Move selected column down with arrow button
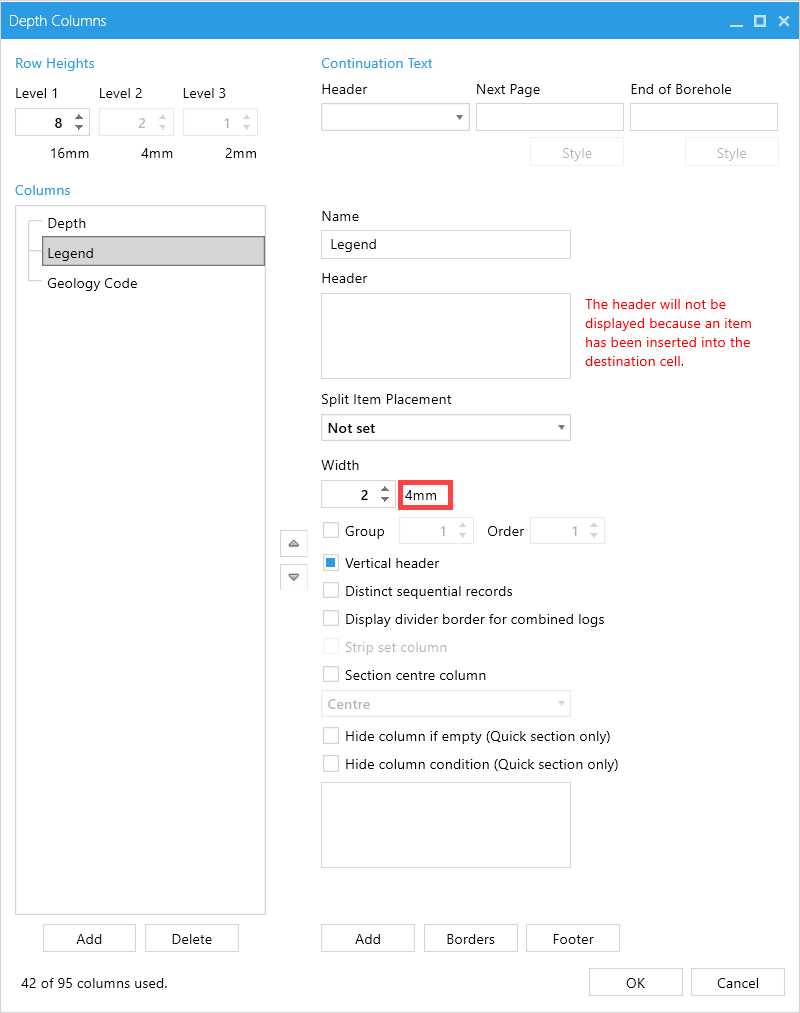 [293, 576]
